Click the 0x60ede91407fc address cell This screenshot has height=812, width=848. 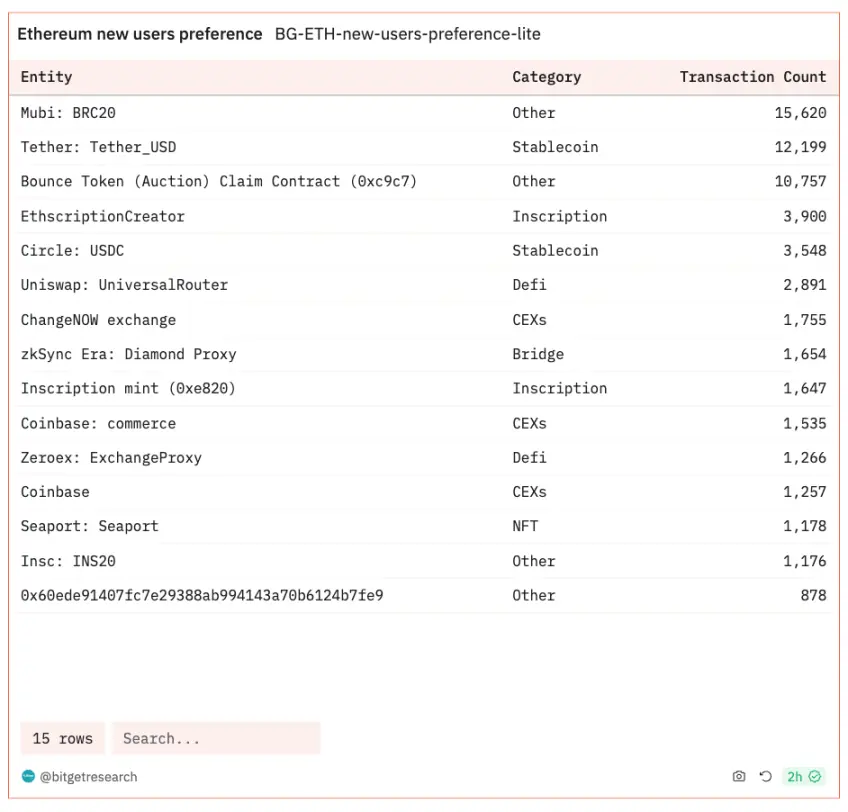202,595
